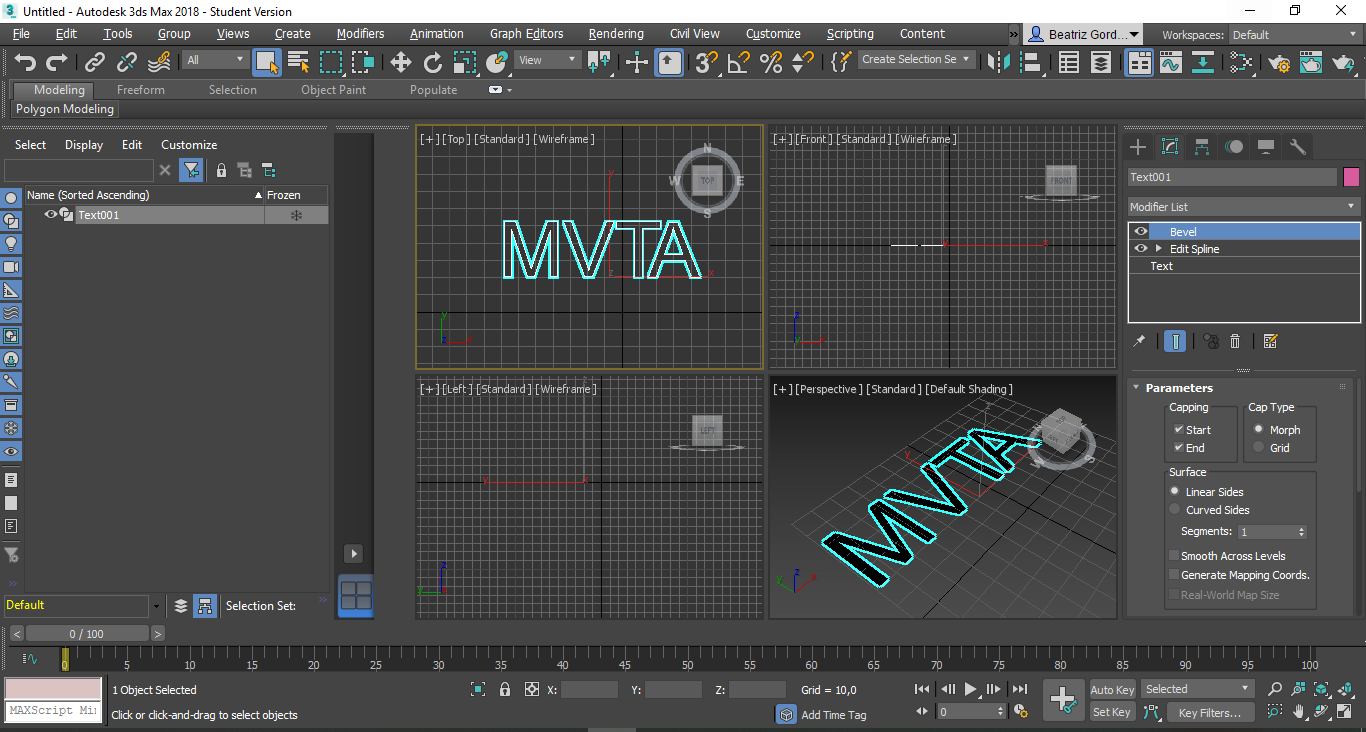The image size is (1366, 732).
Task: Enable Smooth Across Levels checkbox
Action: pyautogui.click(x=1174, y=555)
